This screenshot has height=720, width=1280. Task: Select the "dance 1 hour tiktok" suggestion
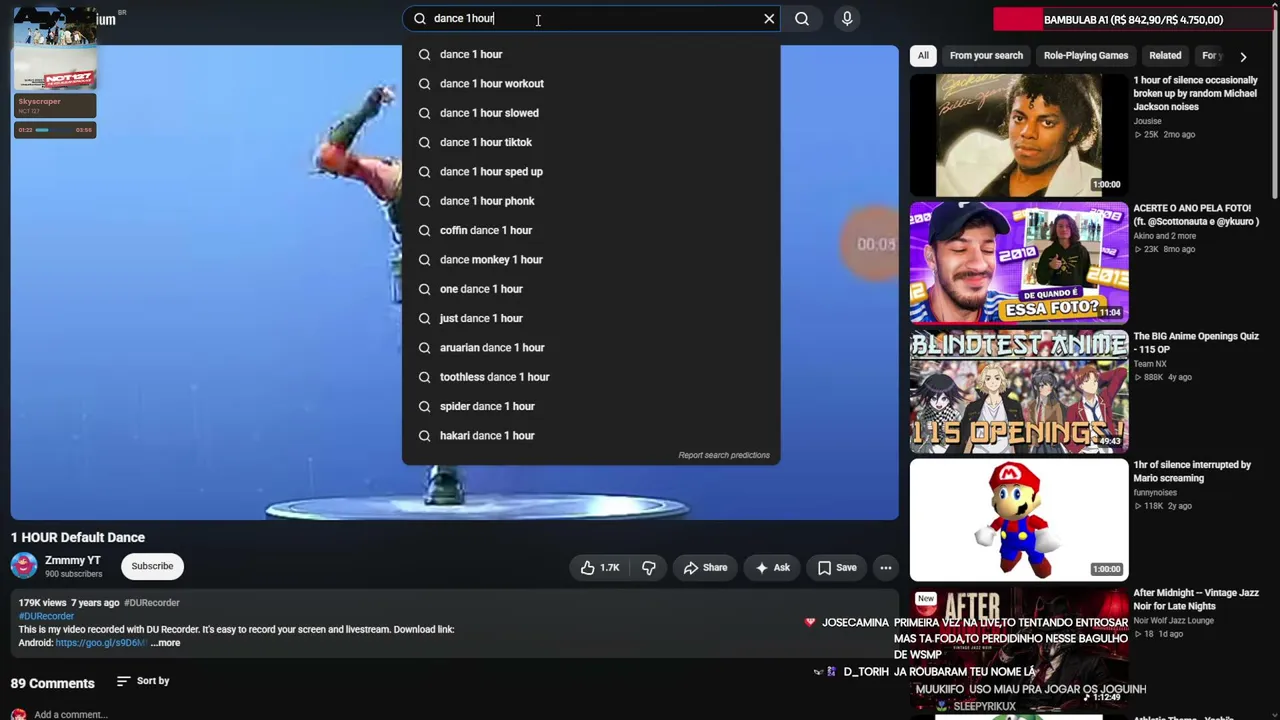pos(591,142)
